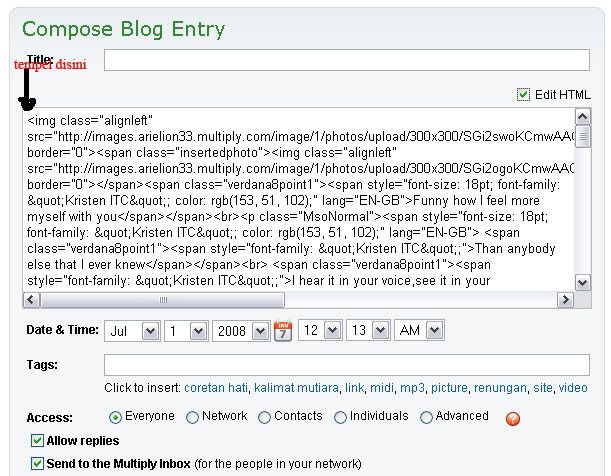The height and width of the screenshot is (476, 611).
Task: Open the minutes dropdown showing 13
Action: pyautogui.click(x=368, y=330)
